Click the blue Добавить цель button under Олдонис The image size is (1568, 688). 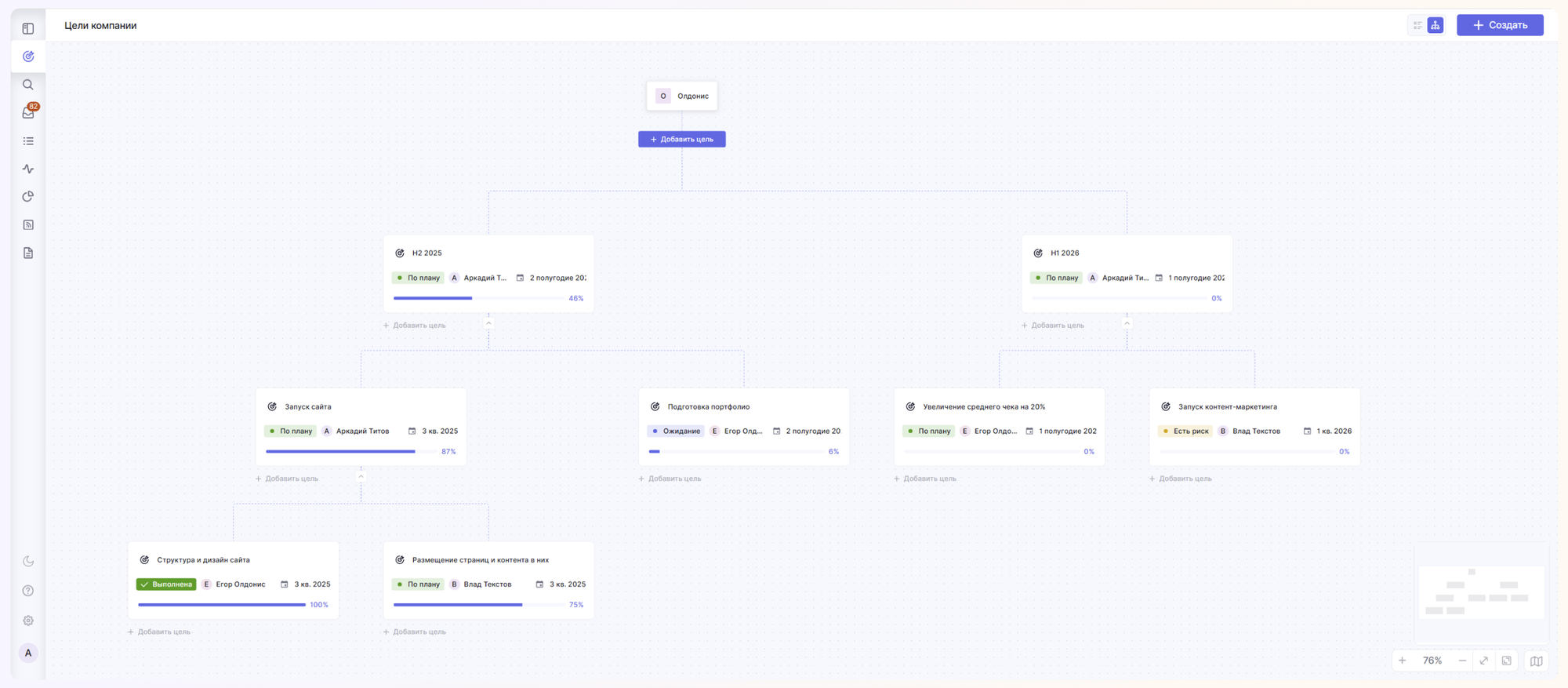(x=681, y=139)
